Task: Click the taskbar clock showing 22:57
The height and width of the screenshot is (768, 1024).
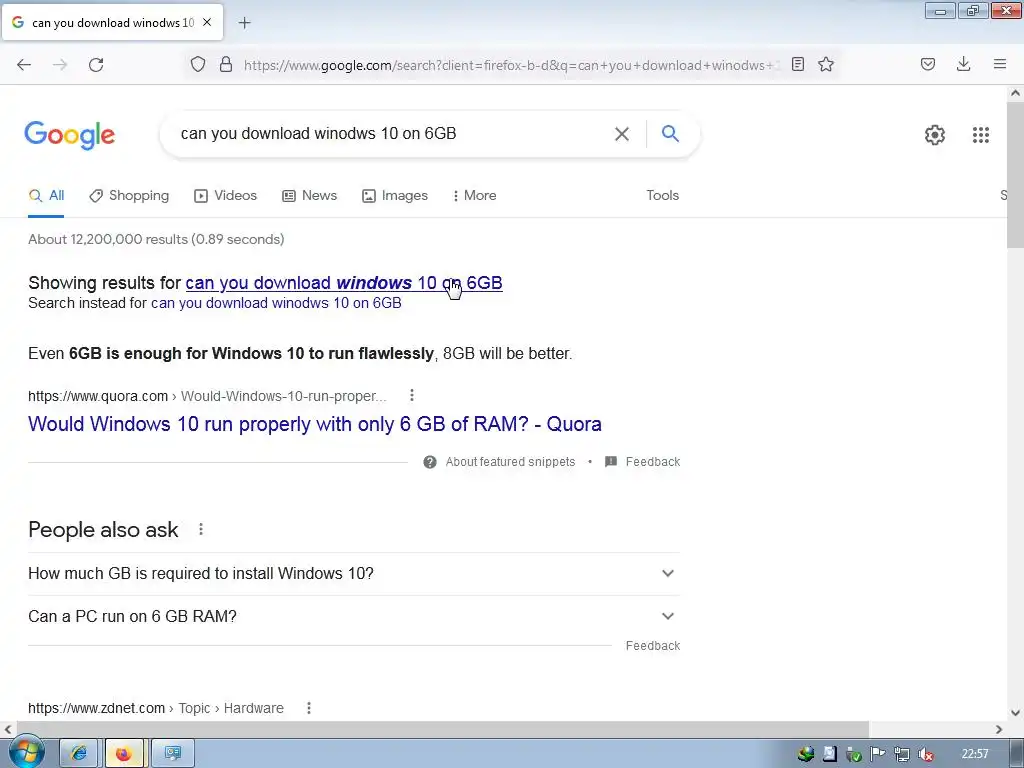Action: click(x=975, y=754)
